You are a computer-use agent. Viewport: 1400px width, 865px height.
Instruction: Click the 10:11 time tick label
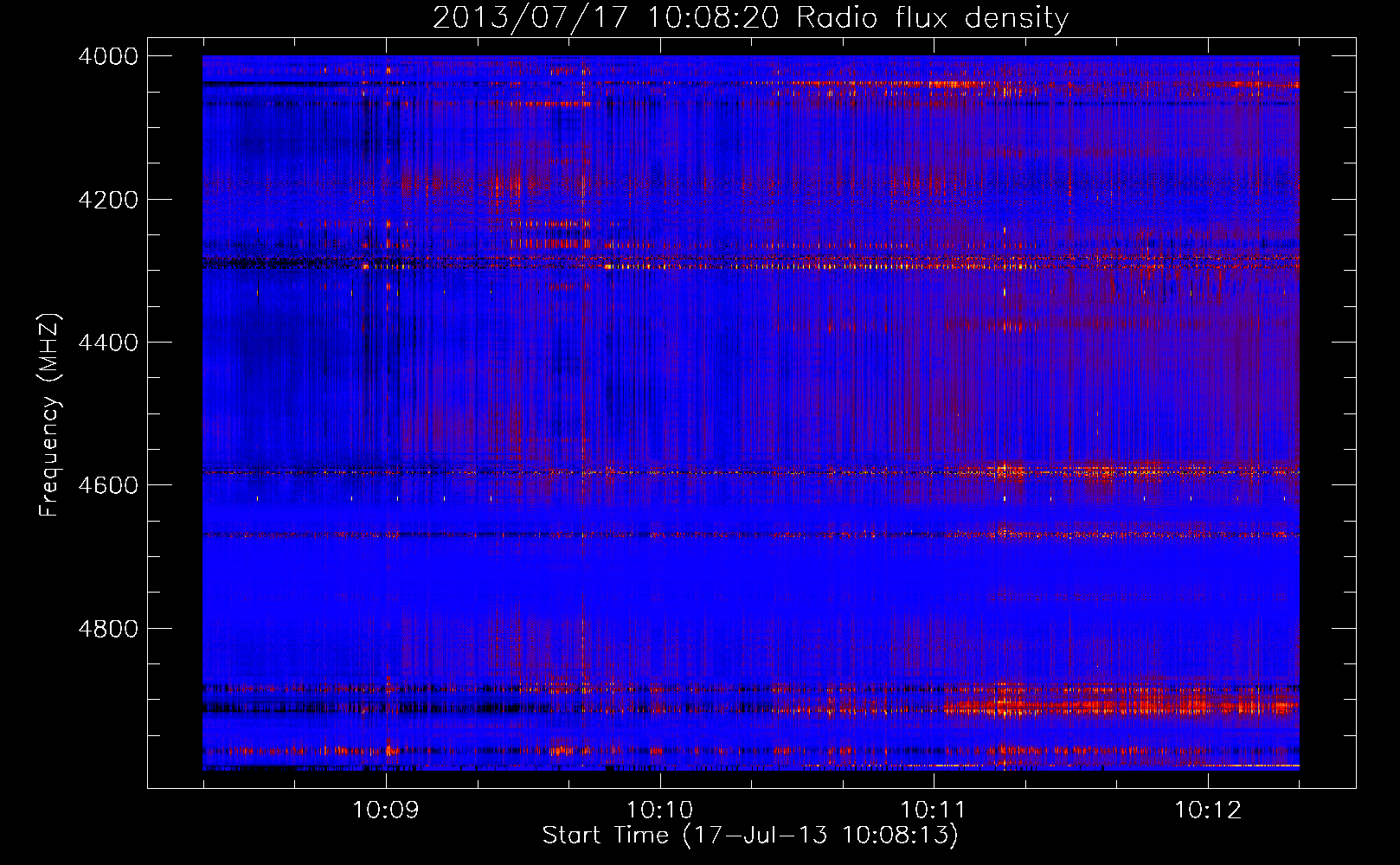(x=933, y=811)
